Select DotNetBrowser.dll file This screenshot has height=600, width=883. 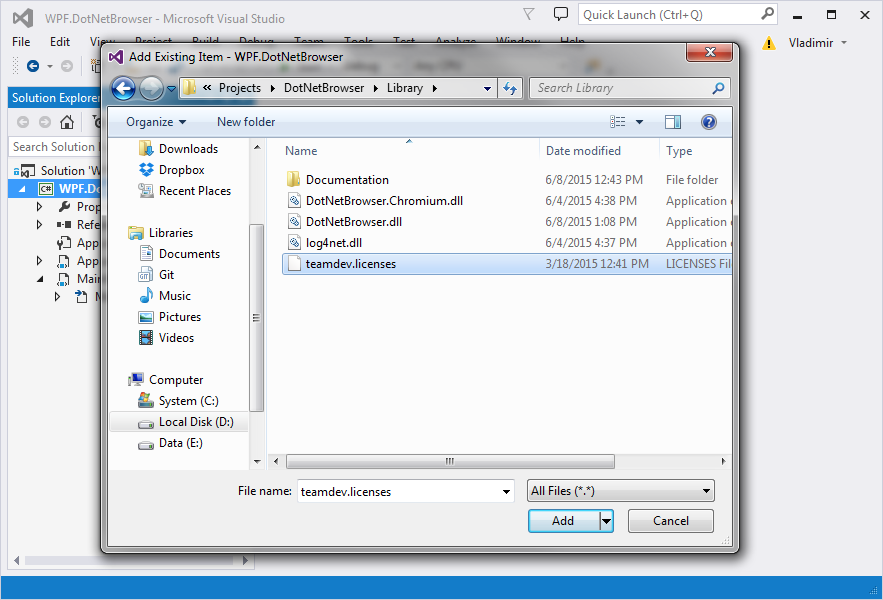344,222
